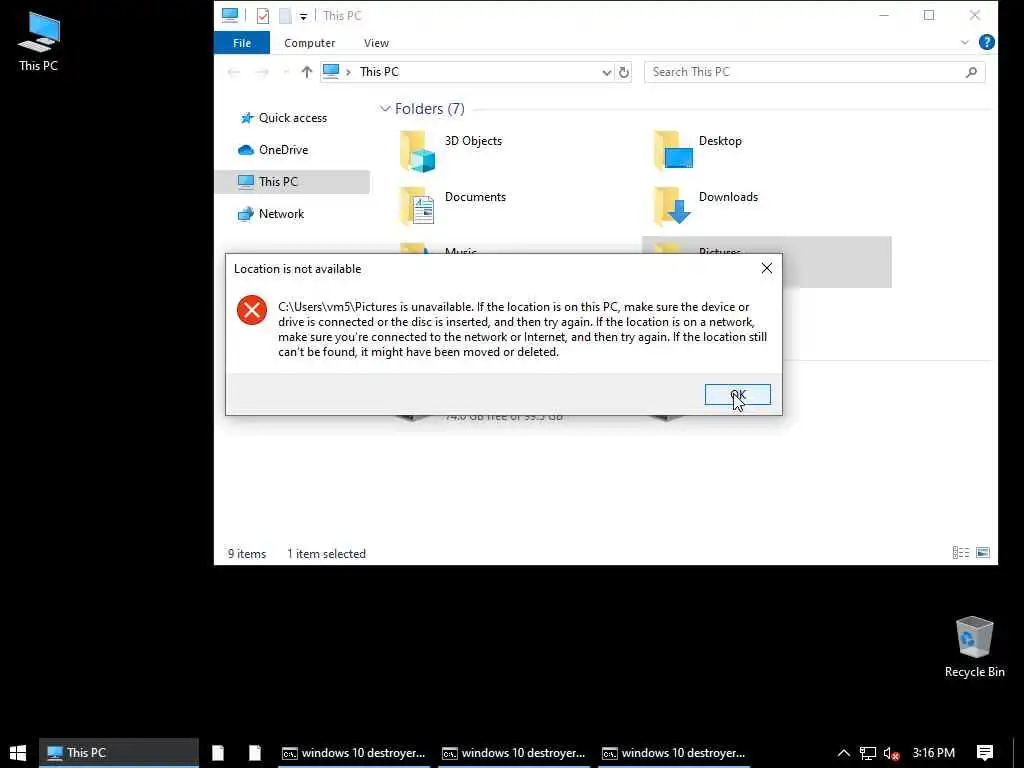Click the New folder quick access icon

pos(285,16)
